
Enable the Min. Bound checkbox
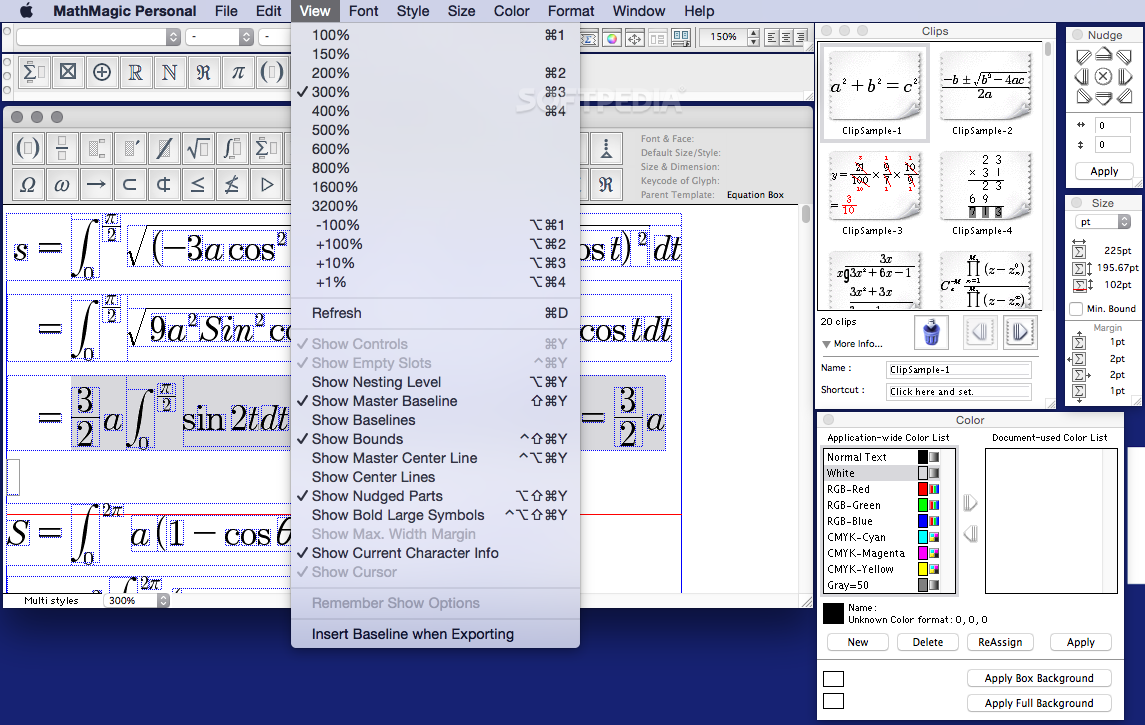(1076, 309)
